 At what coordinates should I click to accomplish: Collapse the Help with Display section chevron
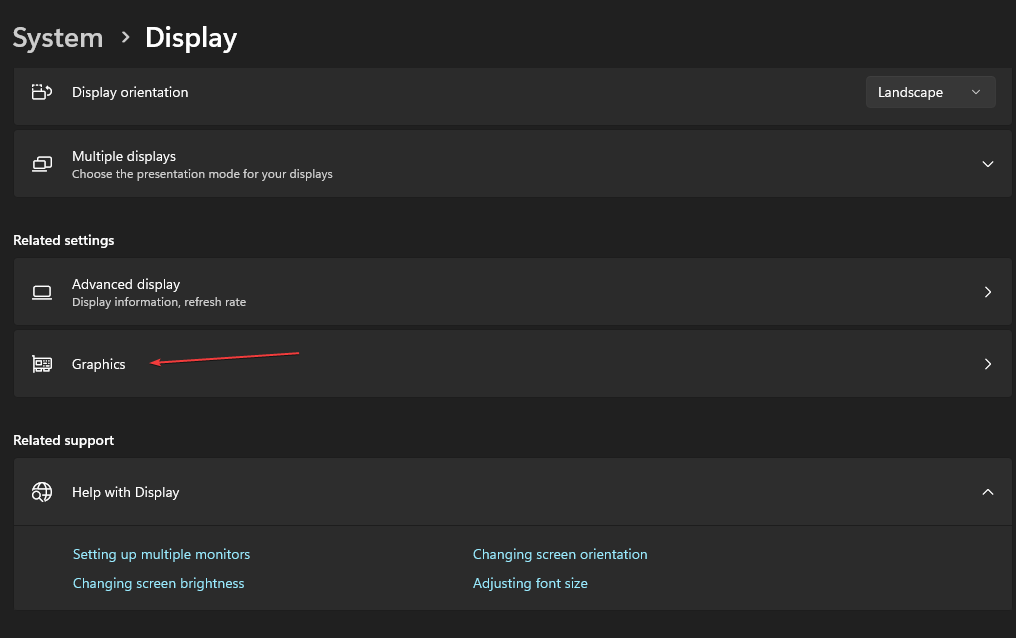click(987, 492)
